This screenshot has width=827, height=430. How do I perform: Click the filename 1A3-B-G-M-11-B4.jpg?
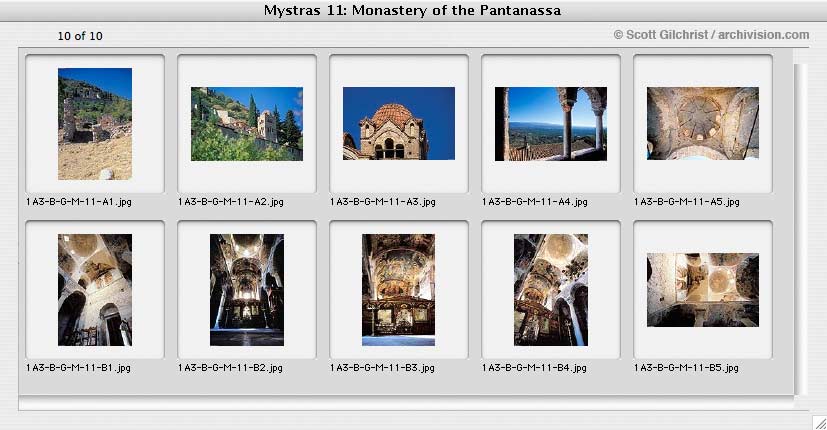click(534, 368)
